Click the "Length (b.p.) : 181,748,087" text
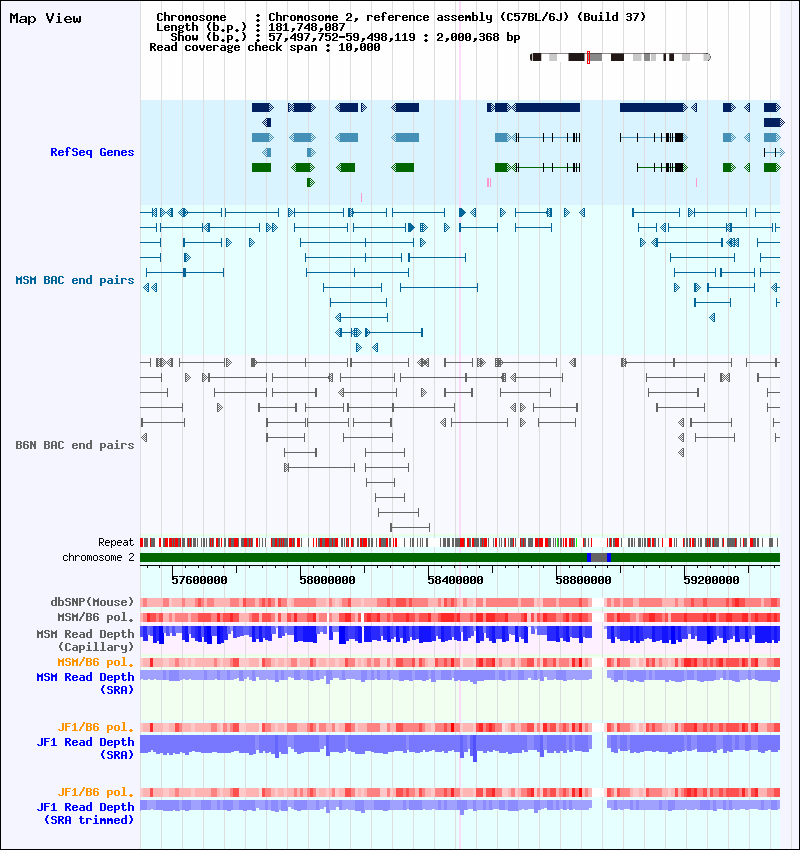The image size is (800, 850). pos(250,27)
